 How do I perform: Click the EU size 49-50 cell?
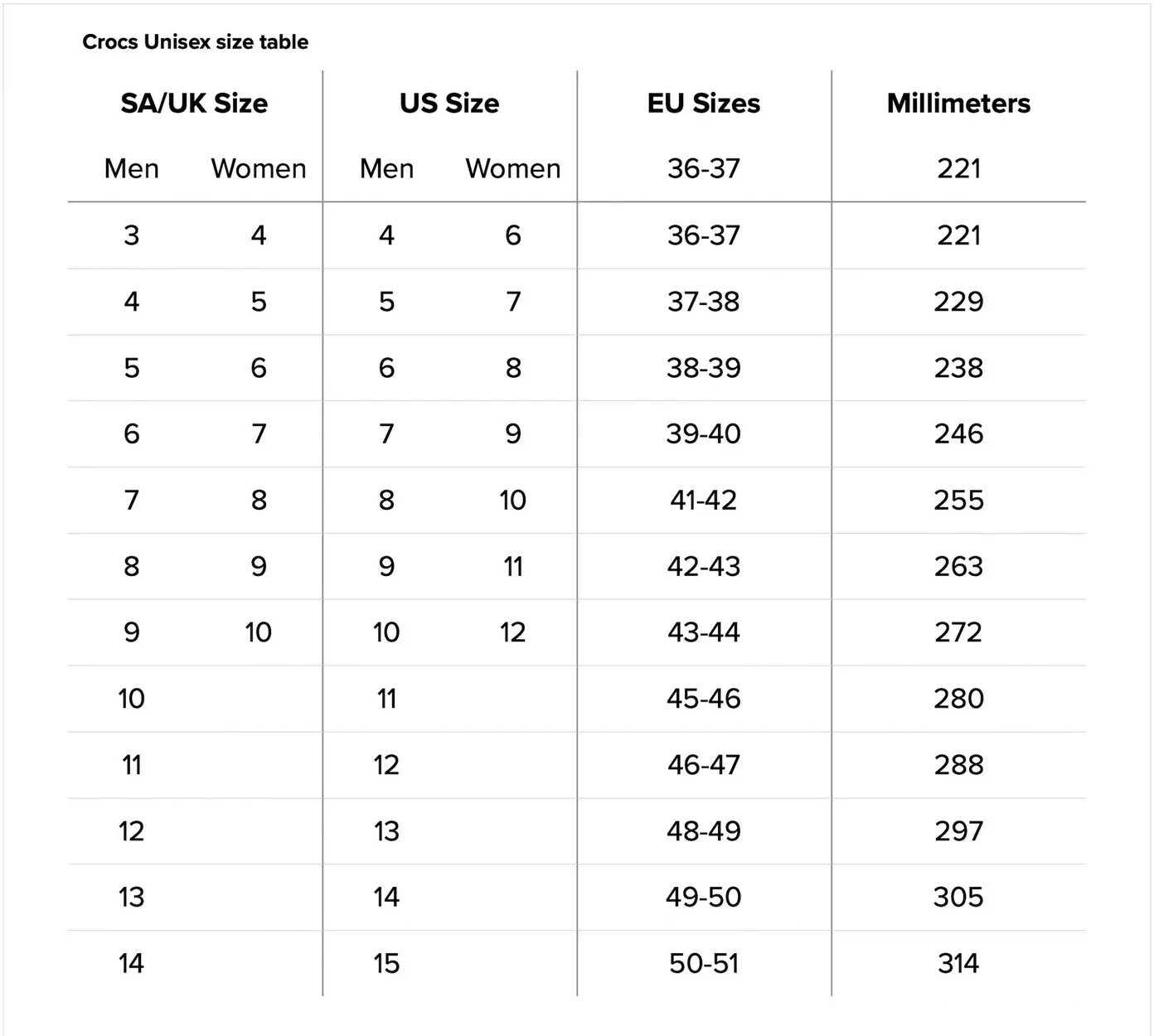point(703,898)
